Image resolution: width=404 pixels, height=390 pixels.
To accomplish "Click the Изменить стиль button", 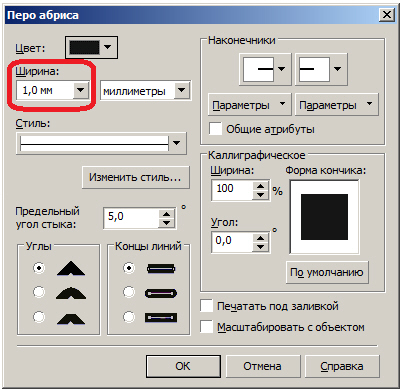I will 135,177.
